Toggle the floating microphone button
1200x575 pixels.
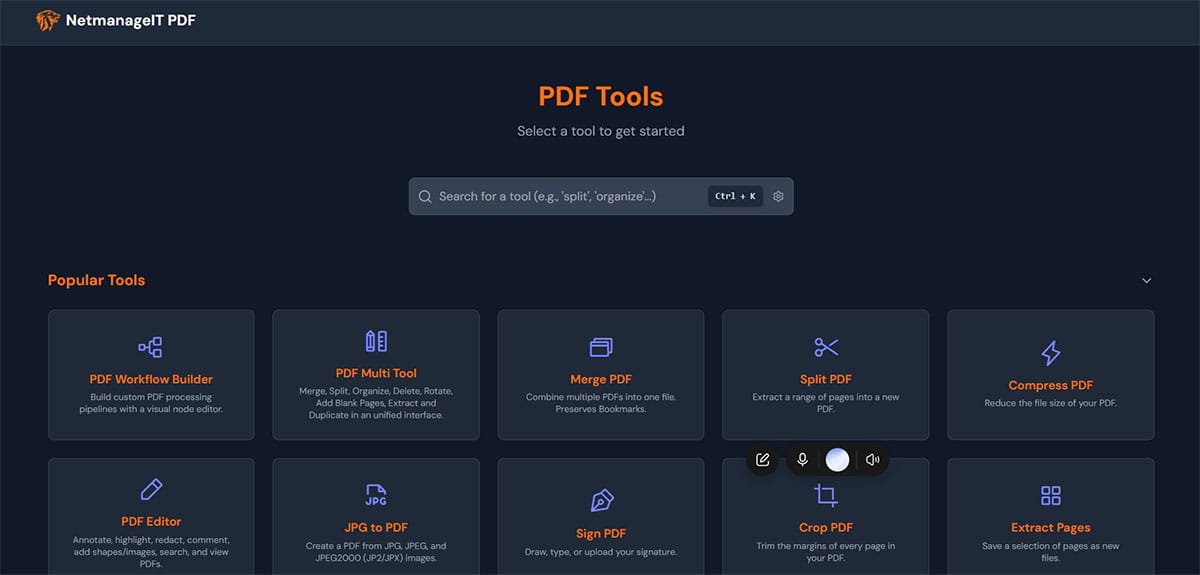(802, 460)
